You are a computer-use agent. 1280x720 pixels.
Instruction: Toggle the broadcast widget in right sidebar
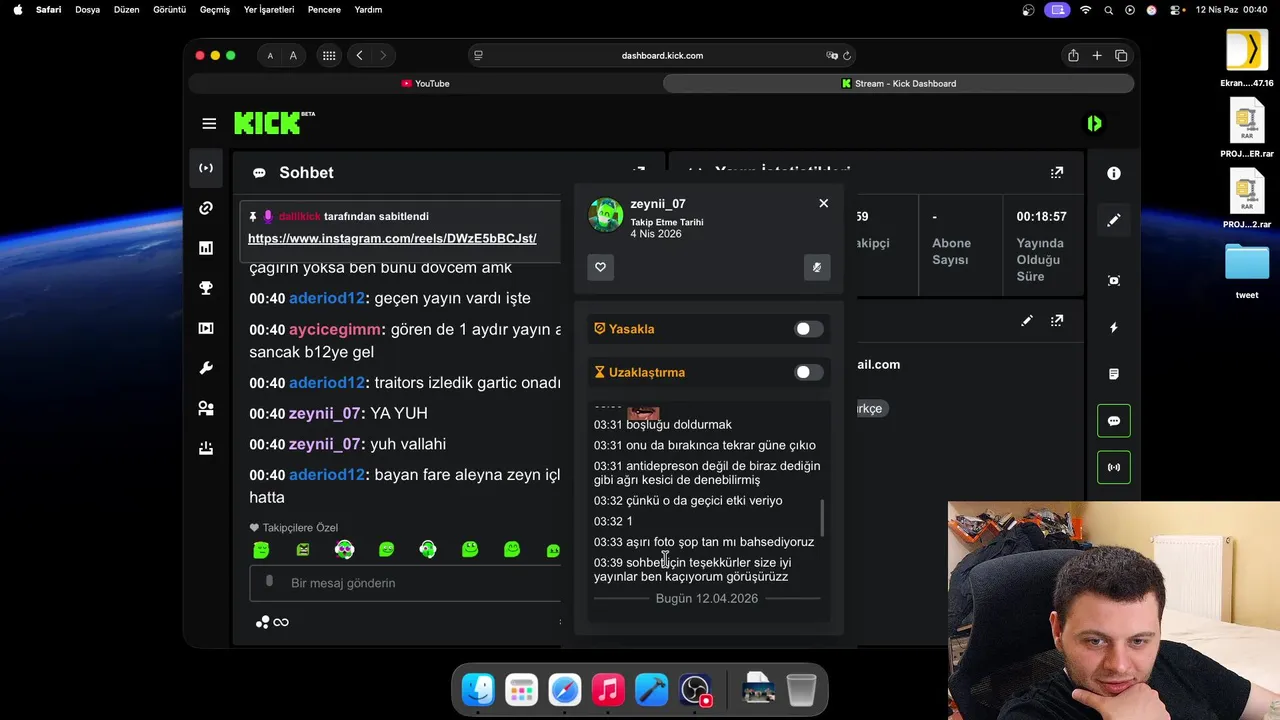pos(1114,467)
